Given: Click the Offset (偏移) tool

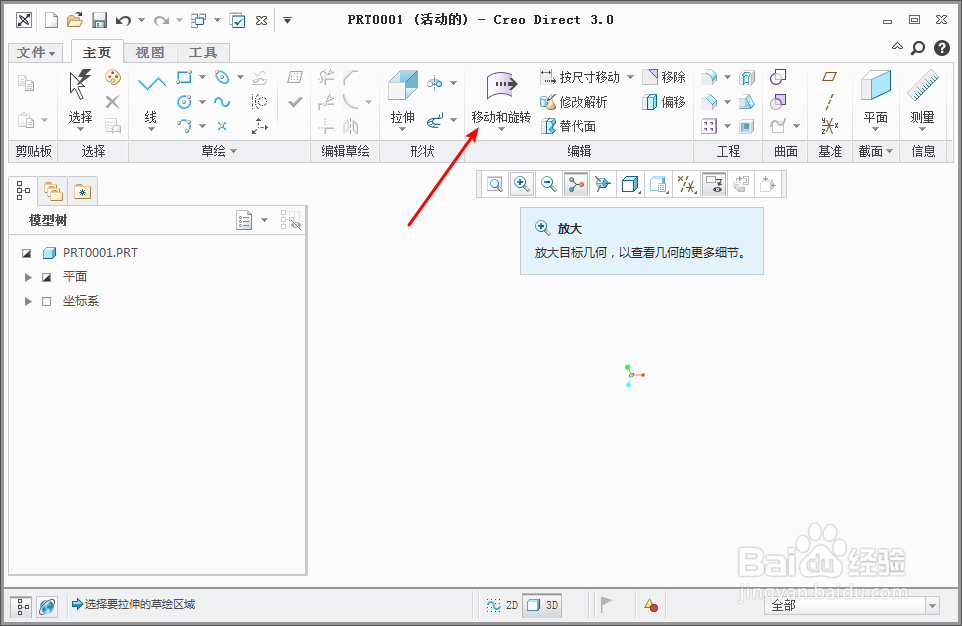Looking at the screenshot, I should 664,102.
